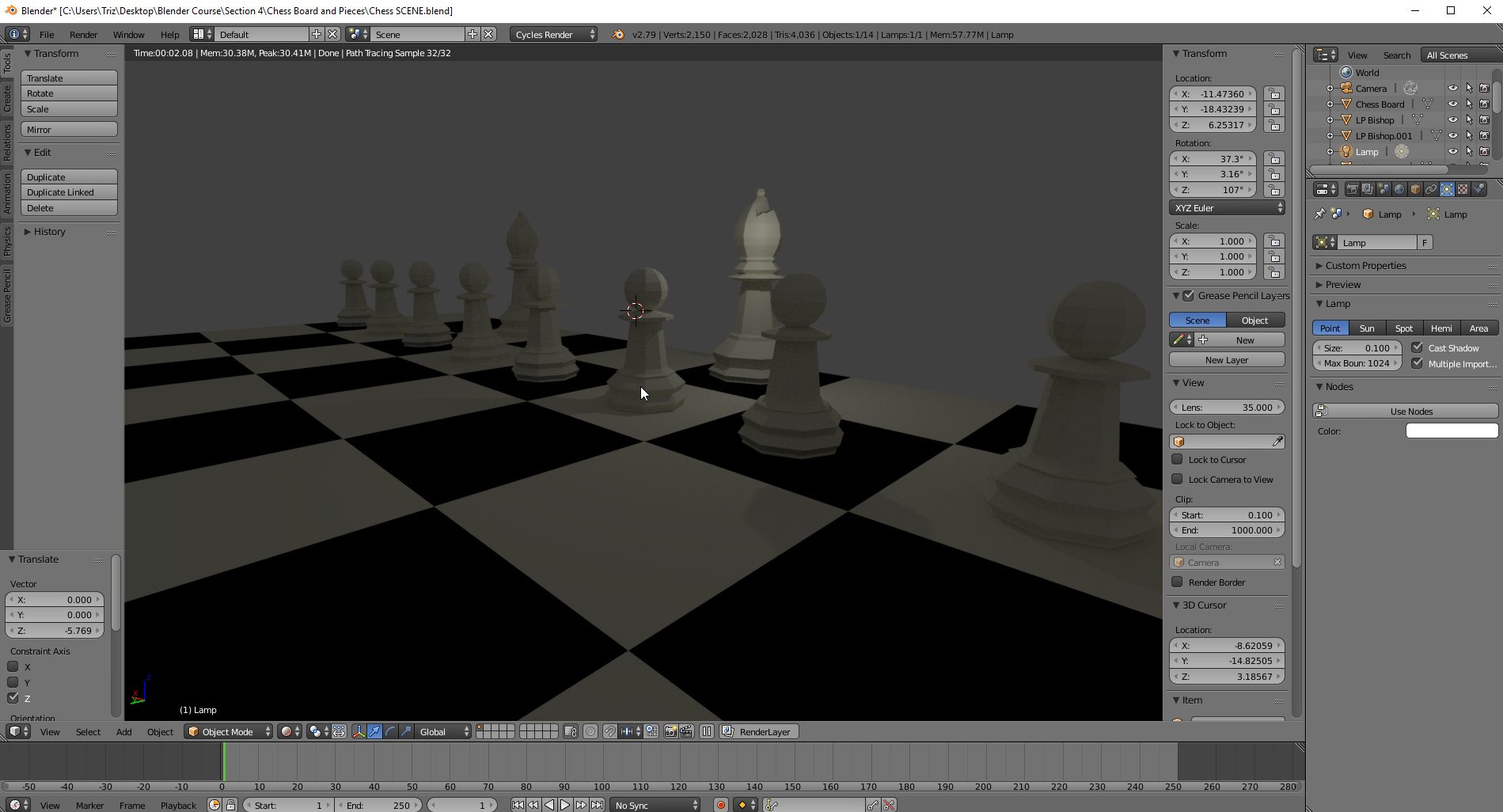Image resolution: width=1503 pixels, height=812 pixels.
Task: Uncheck the Cast Shadow checkbox
Action: point(1418,347)
